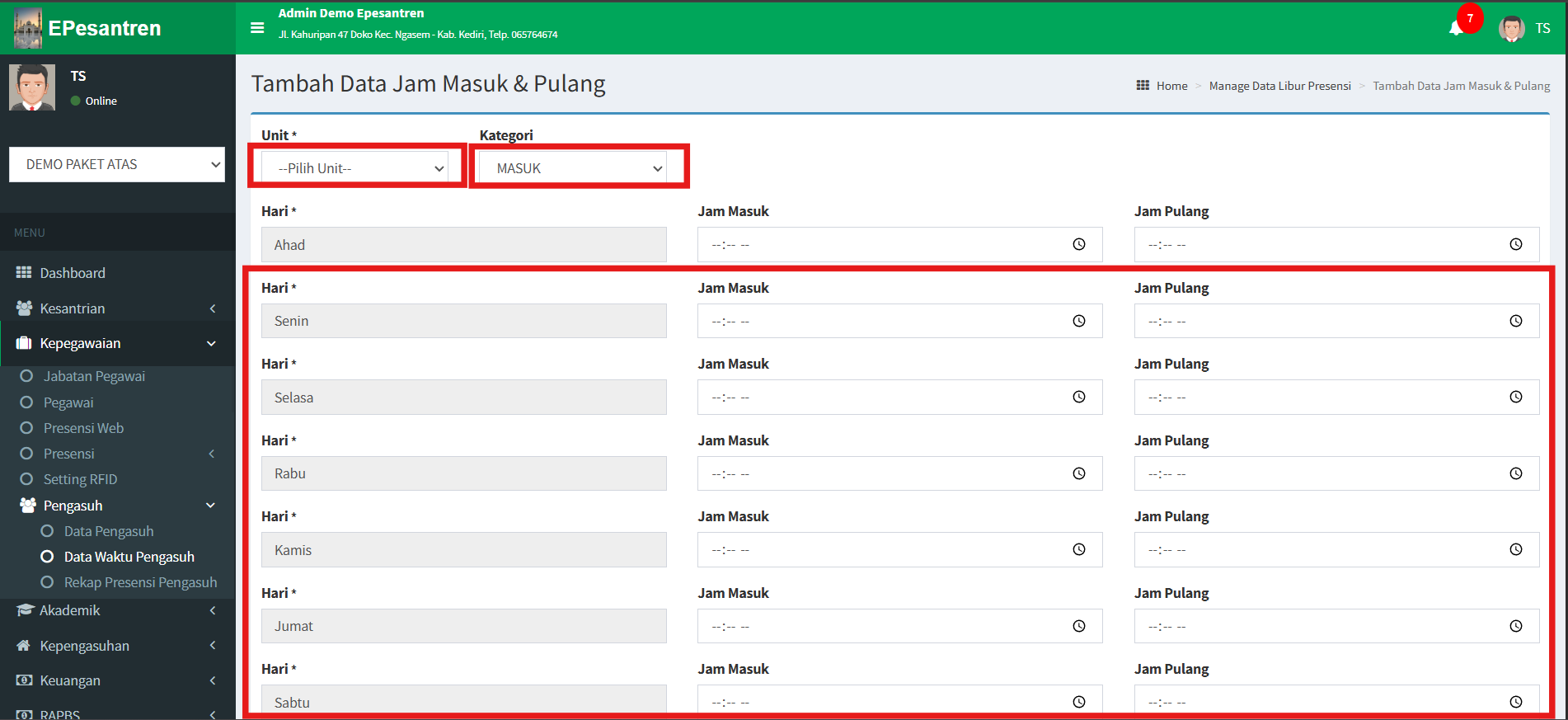Open the Dashboard menu item
This screenshot has height=720, width=1568.
[x=73, y=273]
